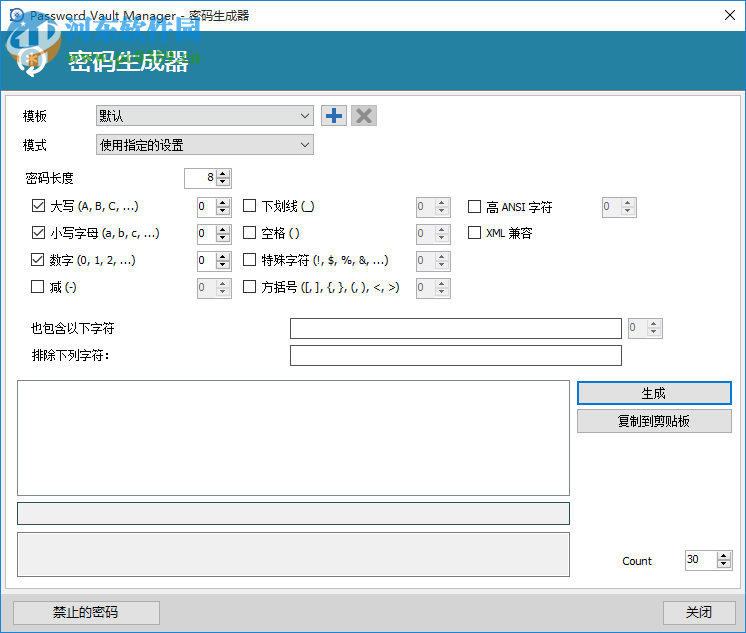Image resolution: width=746 pixels, height=633 pixels.
Task: Enable the 下划线 (_) checkbox
Action: 249,206
